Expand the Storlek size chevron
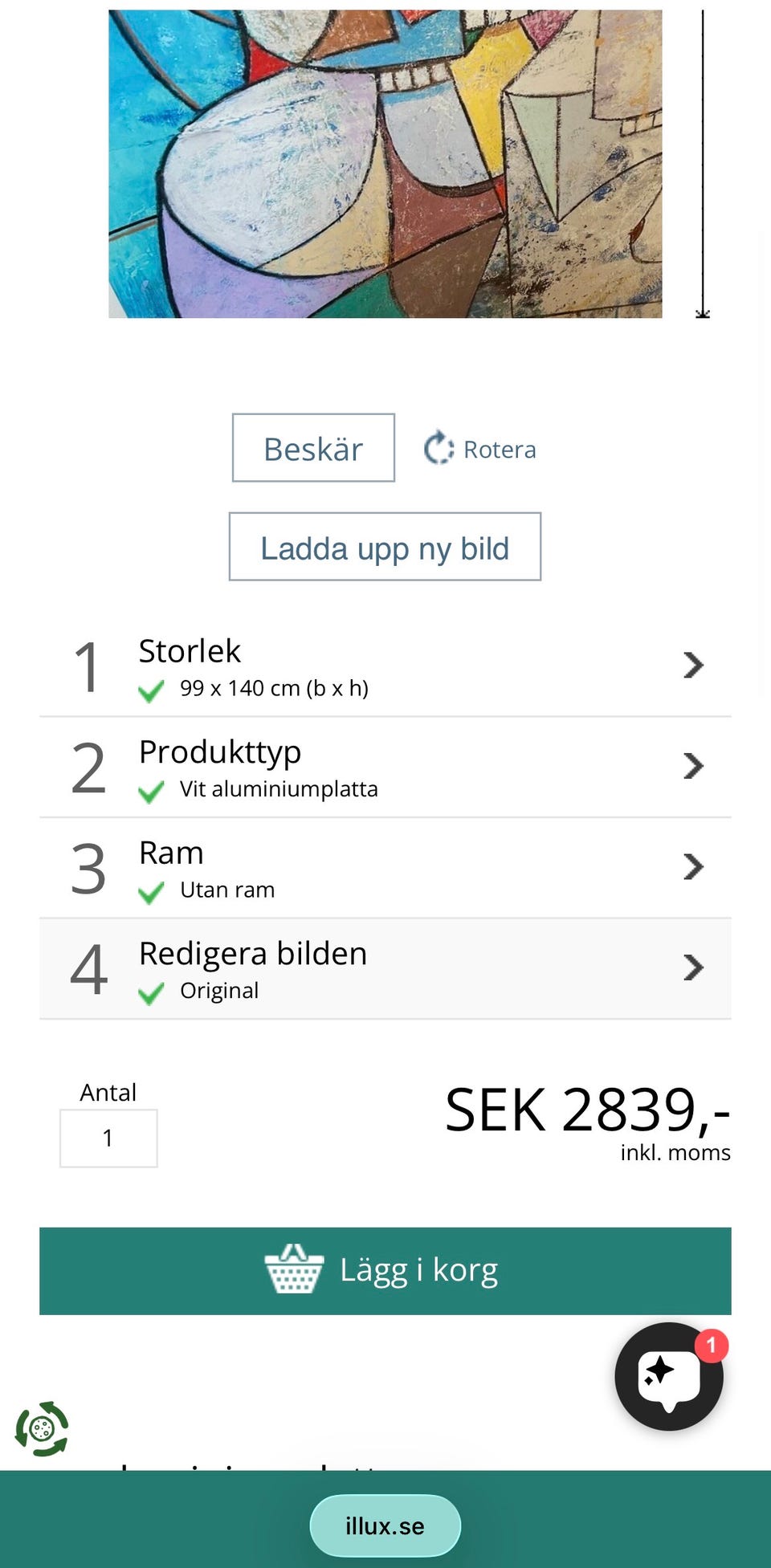This screenshot has width=771, height=1568. tap(692, 665)
